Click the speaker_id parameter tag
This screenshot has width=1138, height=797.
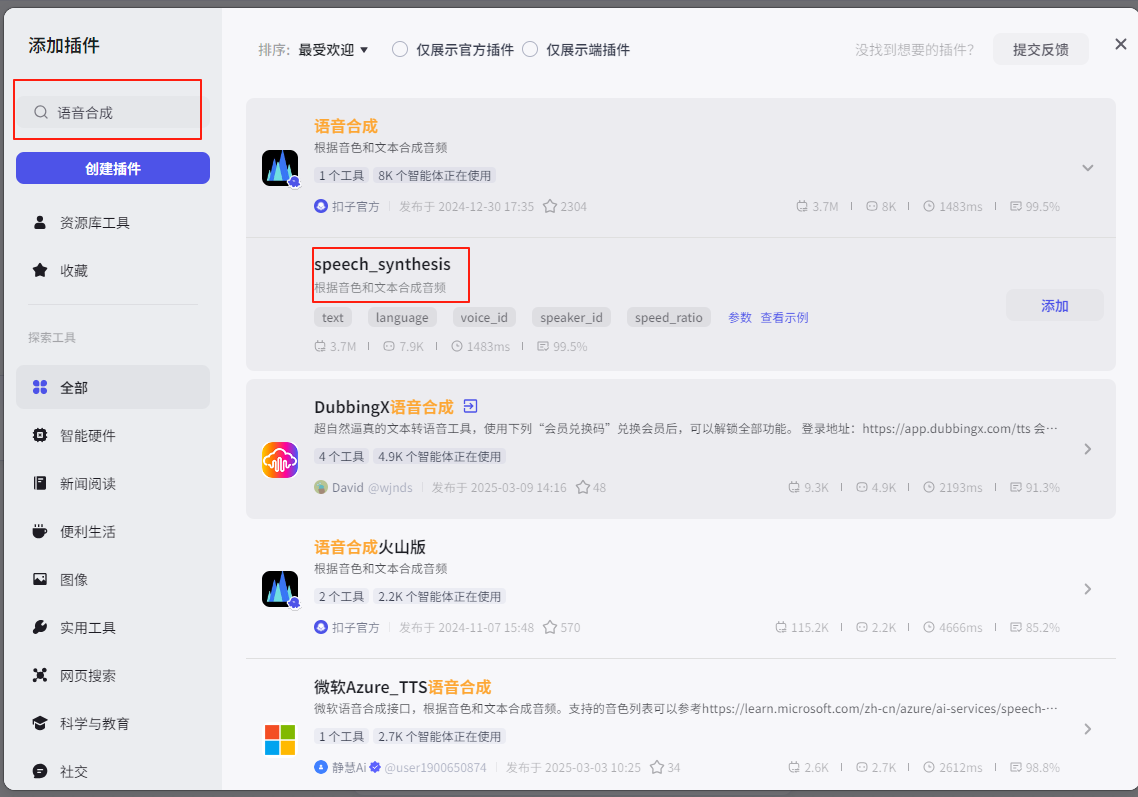point(571,317)
